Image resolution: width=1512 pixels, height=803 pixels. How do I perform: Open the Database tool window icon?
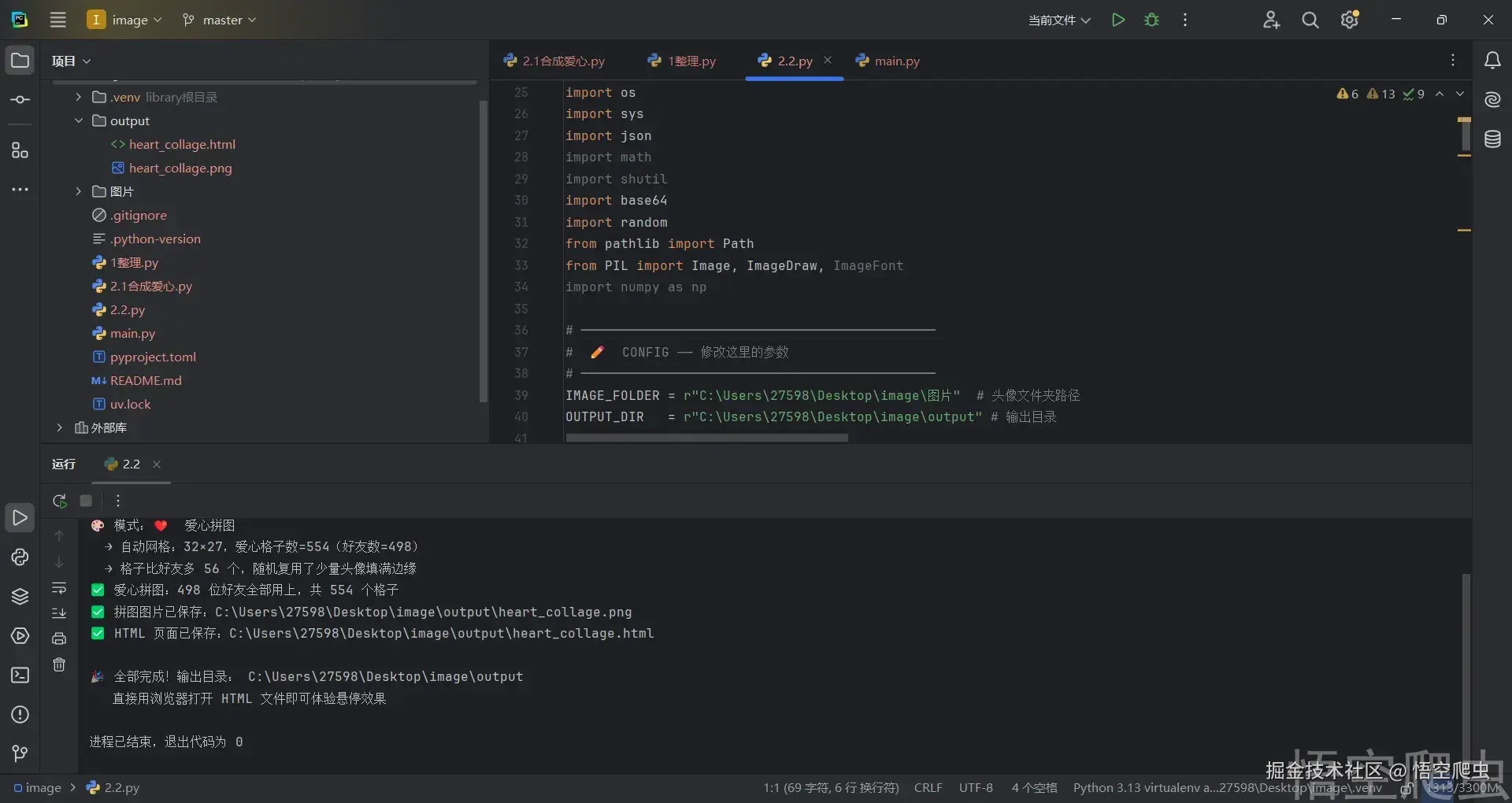1492,139
